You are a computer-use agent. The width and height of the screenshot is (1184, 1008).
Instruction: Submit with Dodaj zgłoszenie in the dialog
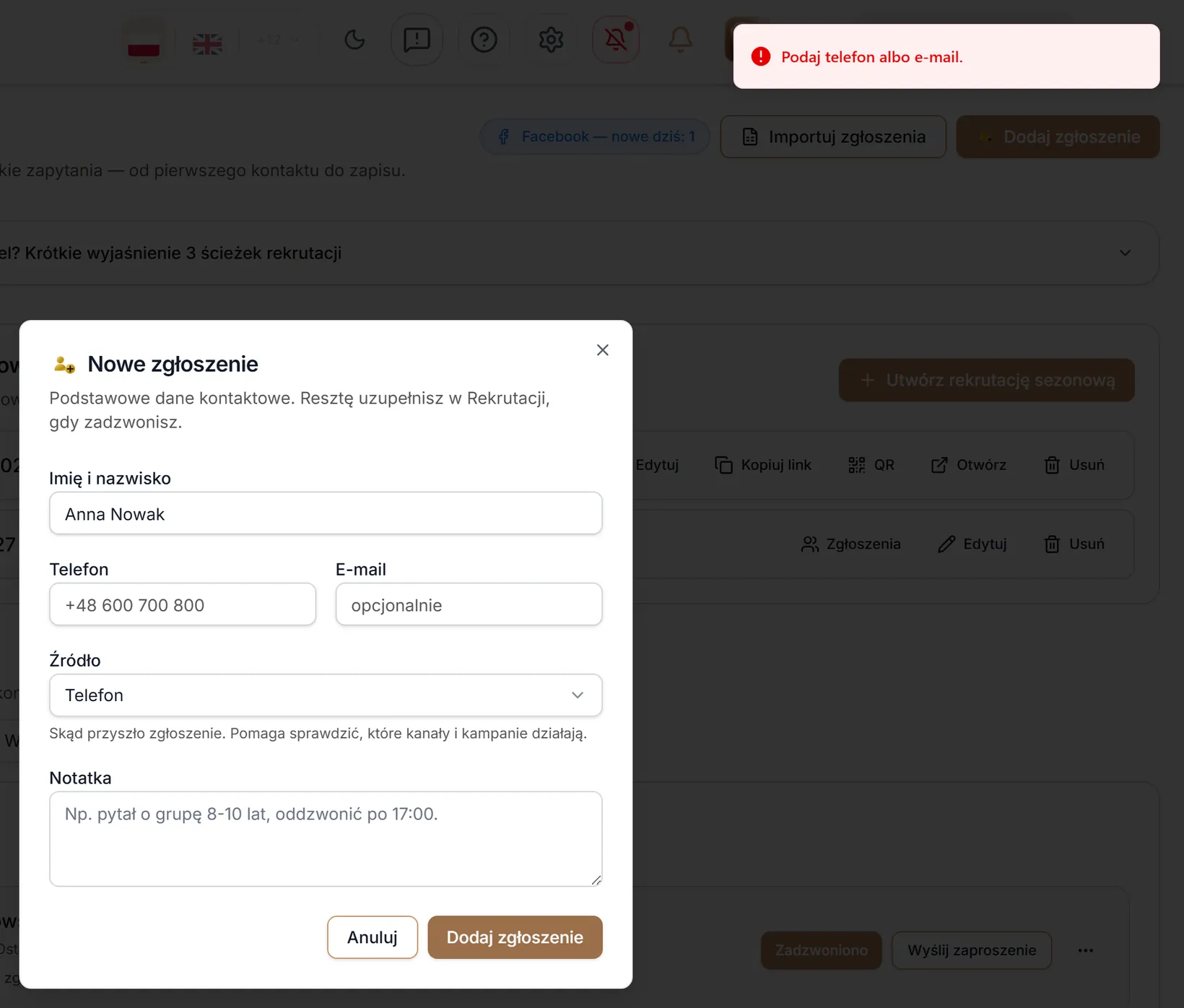click(x=515, y=937)
